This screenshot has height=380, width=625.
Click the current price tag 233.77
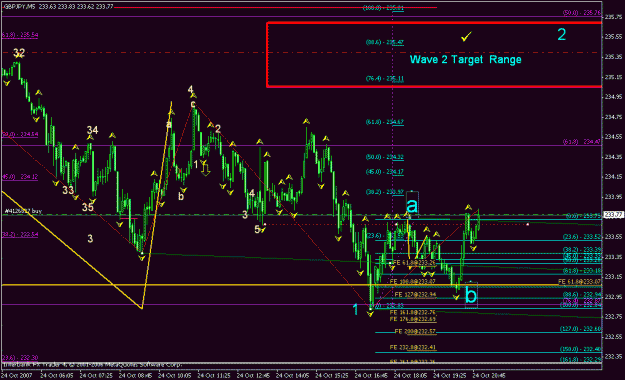(613, 215)
